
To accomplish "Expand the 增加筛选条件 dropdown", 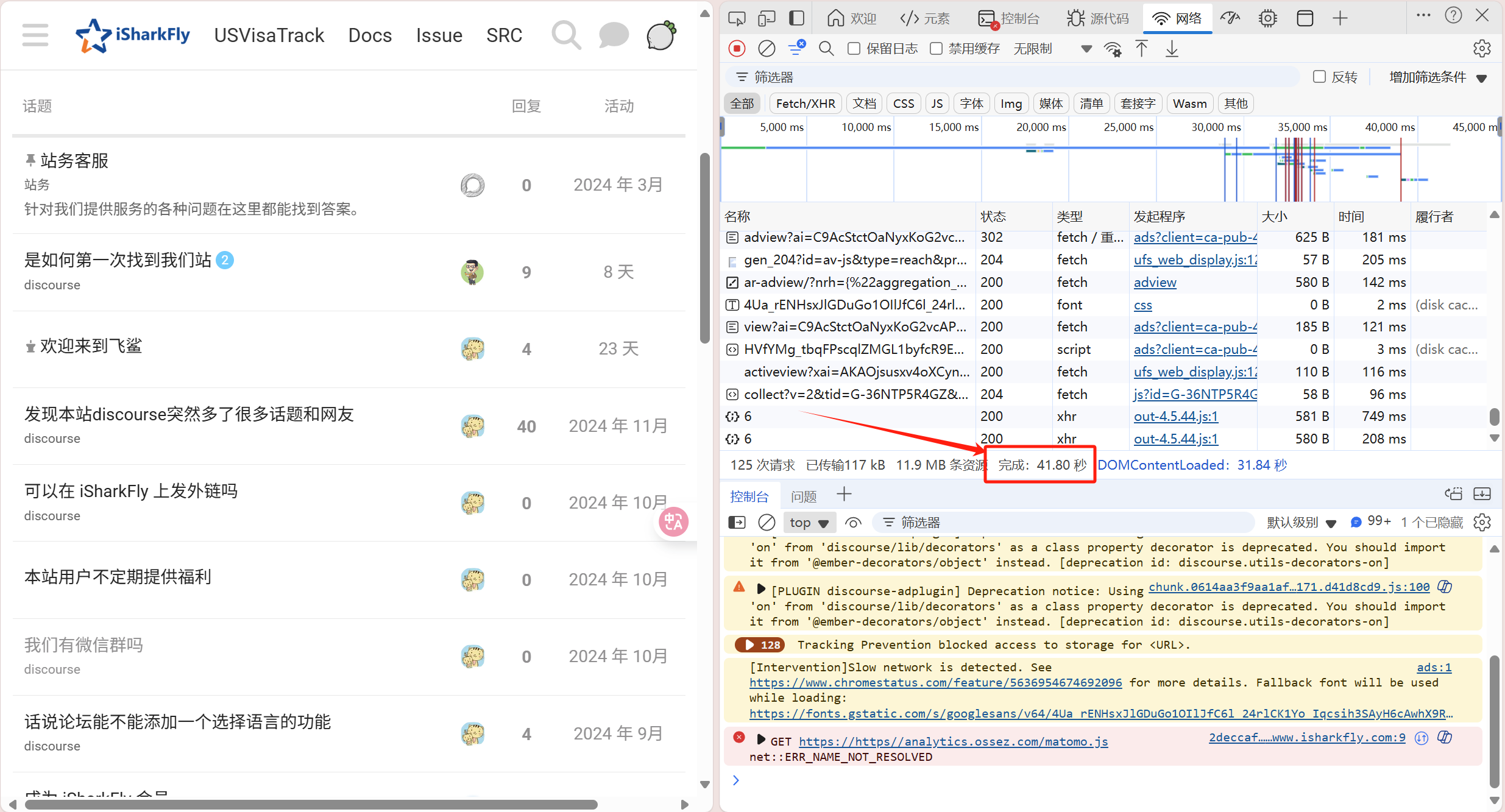I will [x=1438, y=77].
